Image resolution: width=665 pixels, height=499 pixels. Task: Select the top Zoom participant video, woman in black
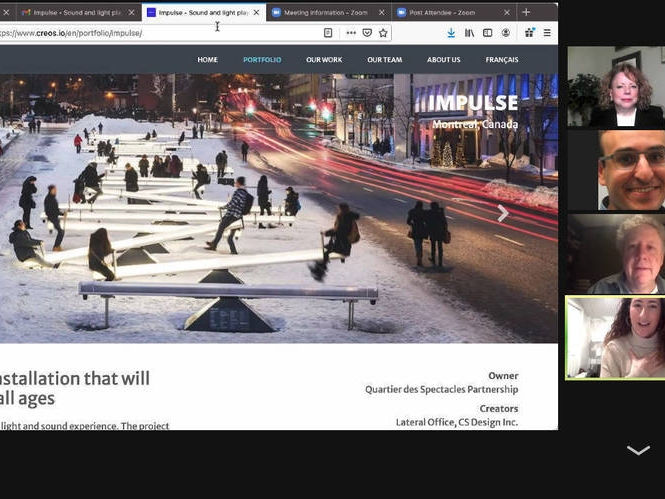click(616, 86)
